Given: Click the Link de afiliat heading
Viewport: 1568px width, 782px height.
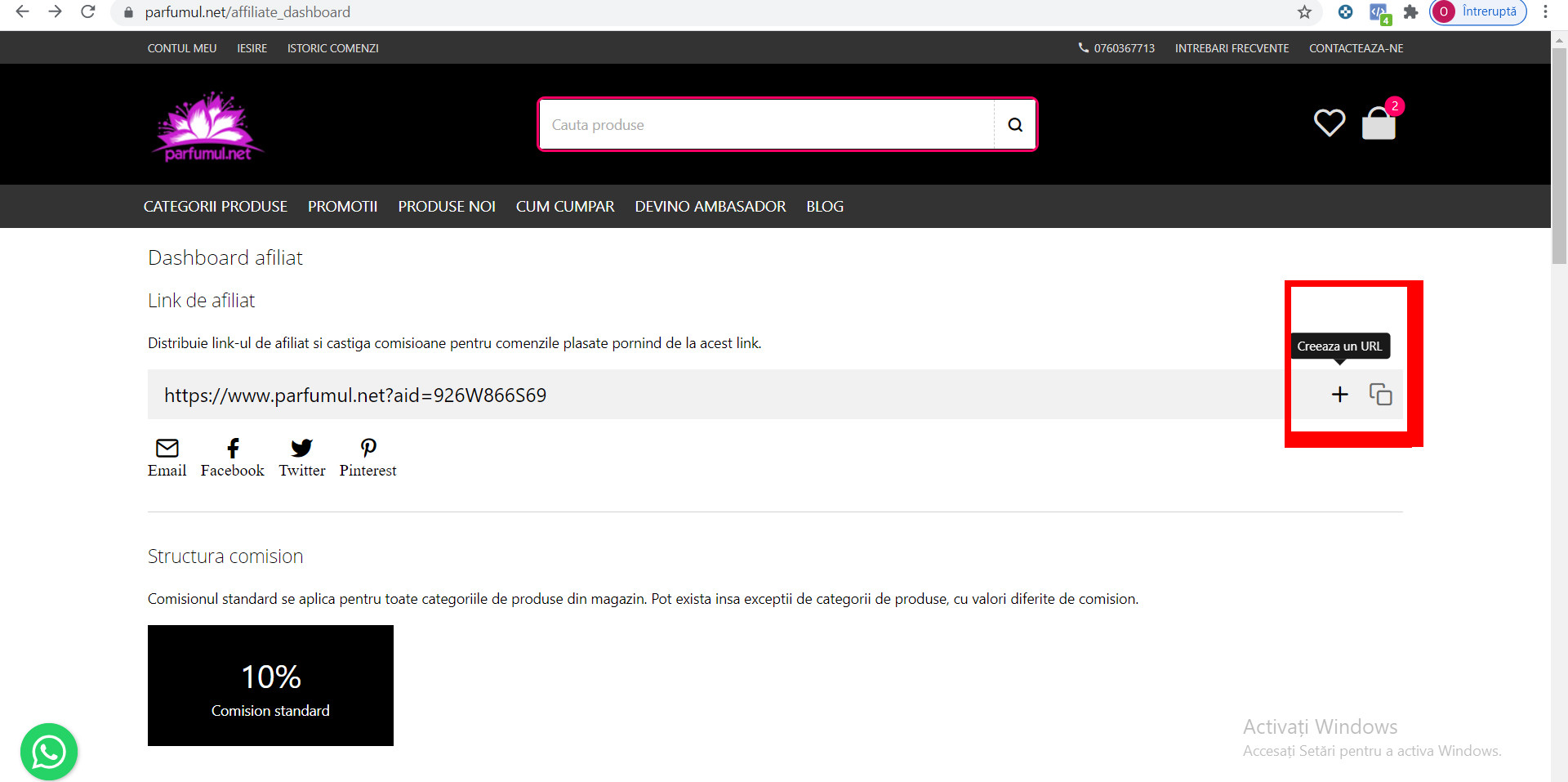Looking at the screenshot, I should coord(202,301).
